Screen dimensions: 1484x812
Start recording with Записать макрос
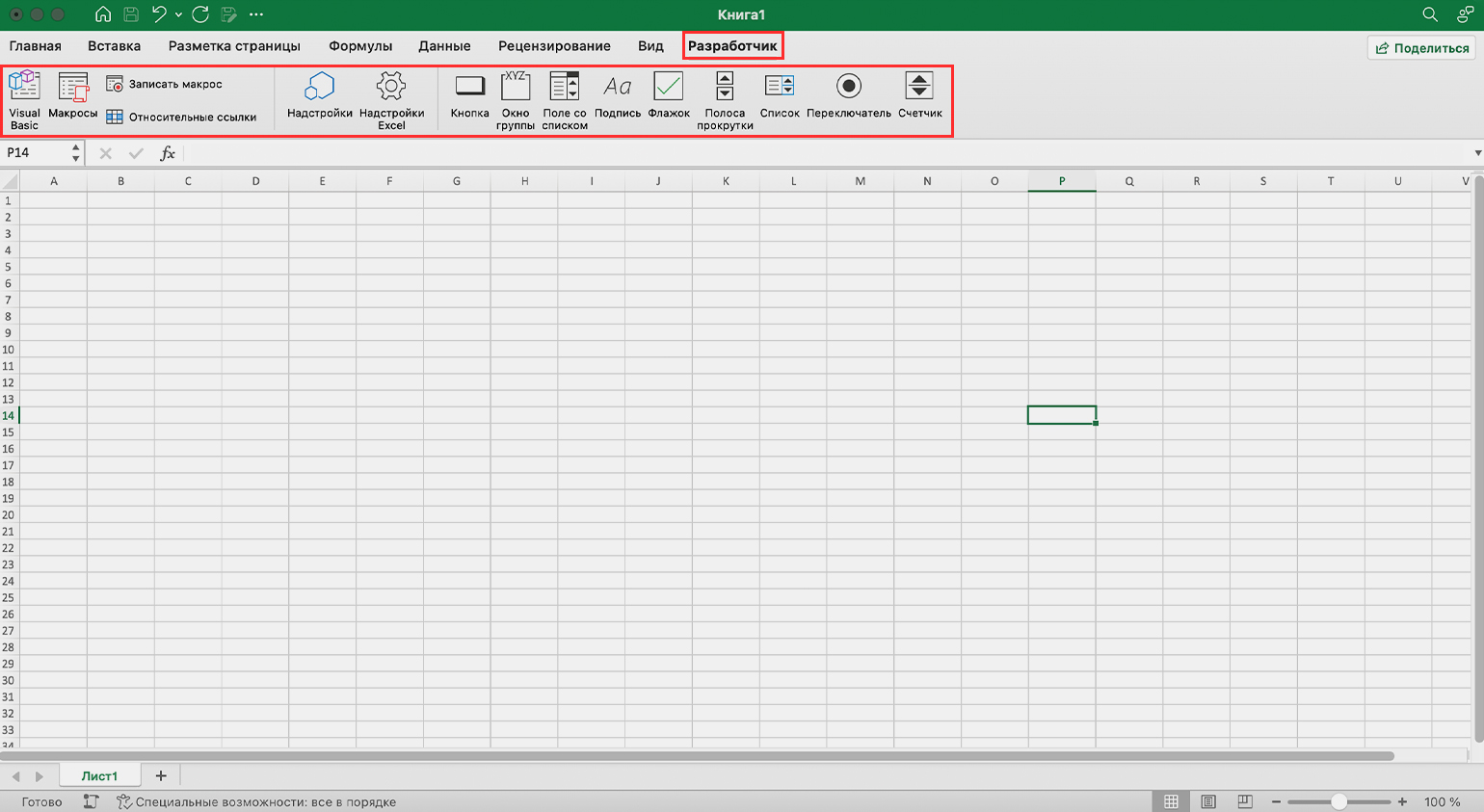(165, 85)
